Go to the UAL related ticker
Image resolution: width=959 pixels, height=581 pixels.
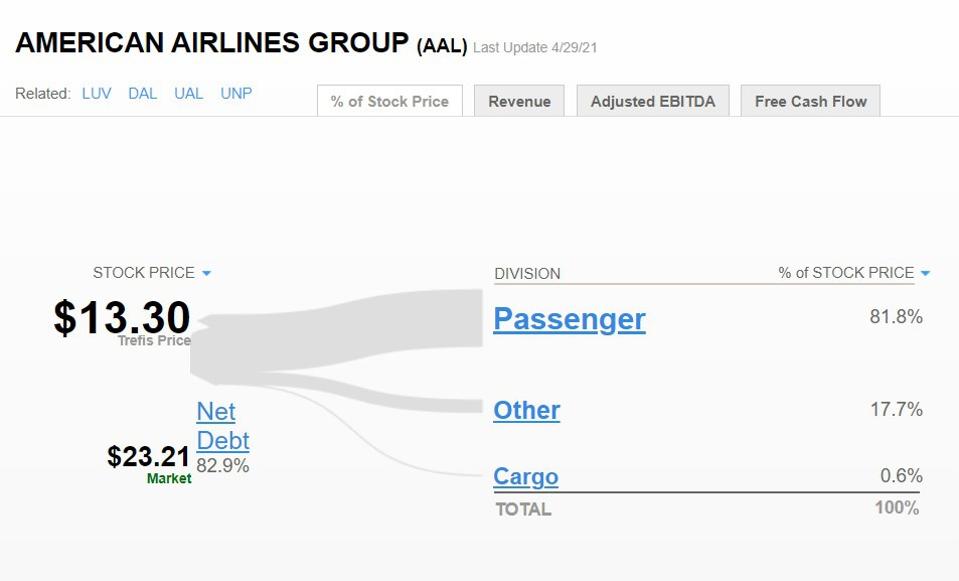tap(188, 94)
